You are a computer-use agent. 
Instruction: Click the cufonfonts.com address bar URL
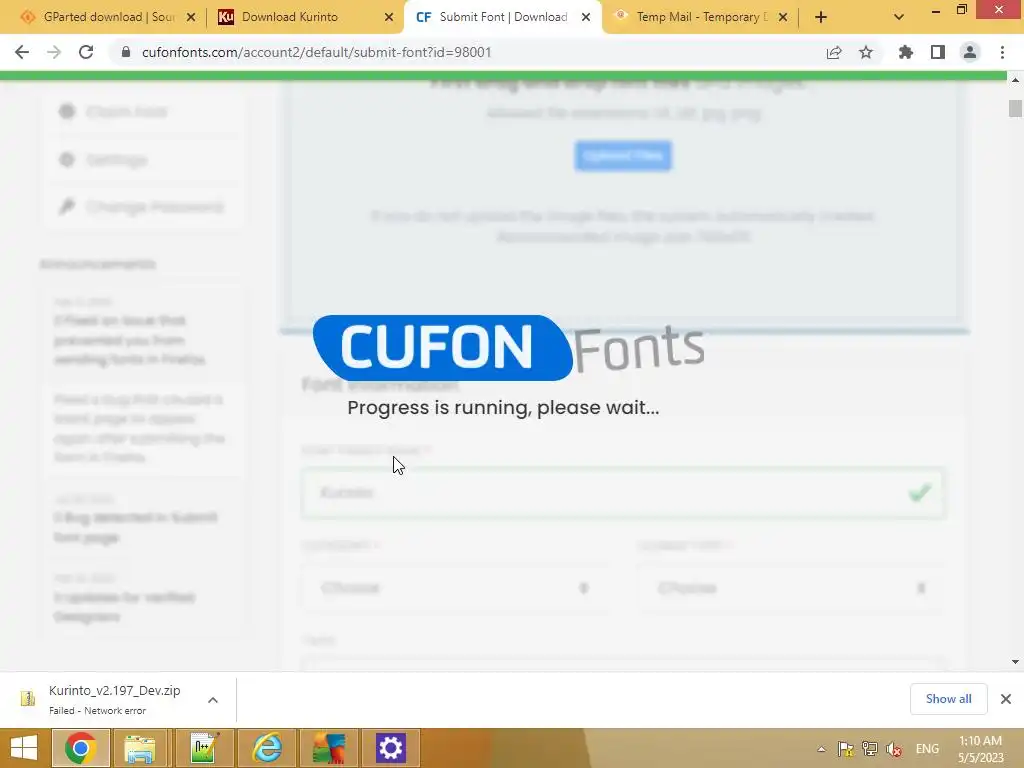pyautogui.click(x=316, y=52)
